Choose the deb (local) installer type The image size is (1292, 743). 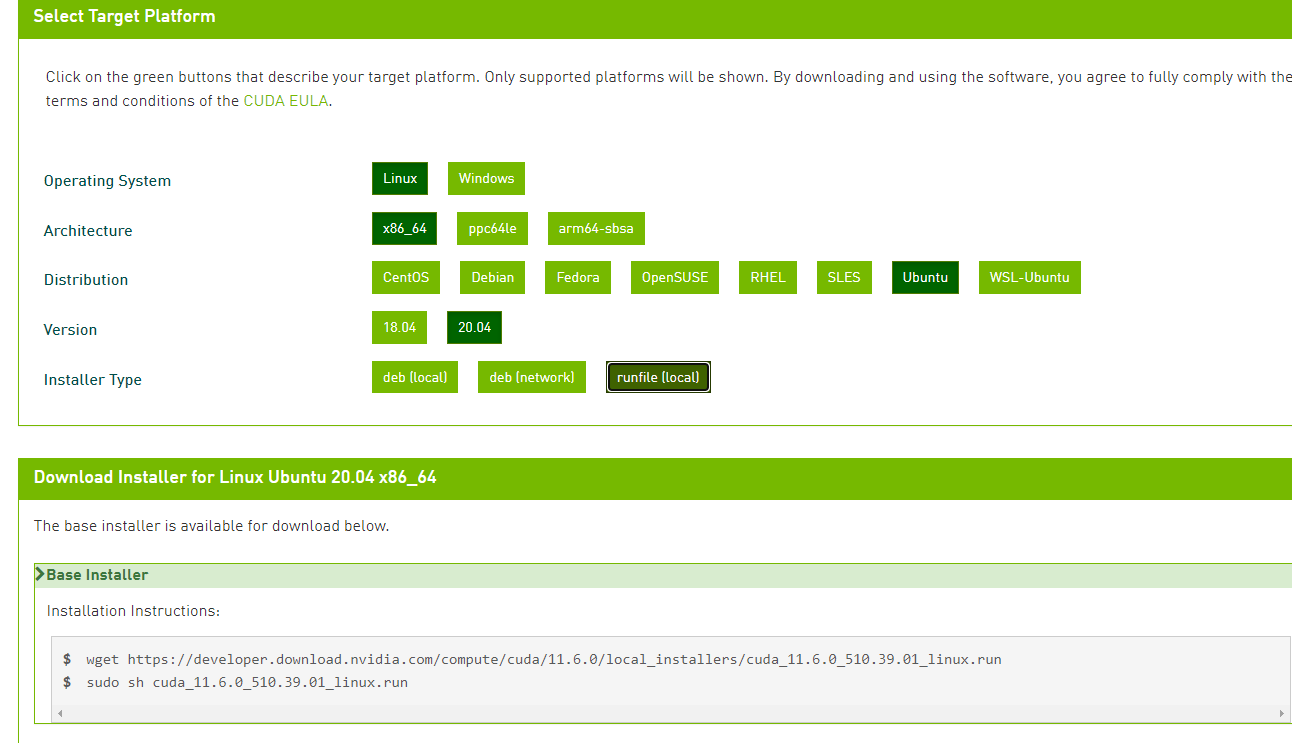pos(415,378)
